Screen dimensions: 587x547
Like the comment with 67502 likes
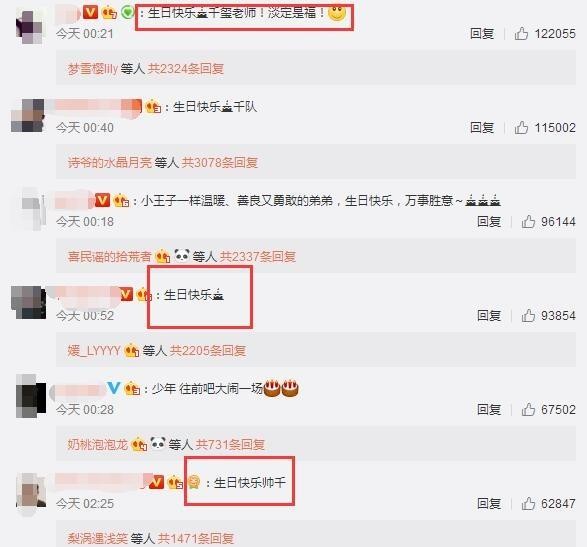528,410
